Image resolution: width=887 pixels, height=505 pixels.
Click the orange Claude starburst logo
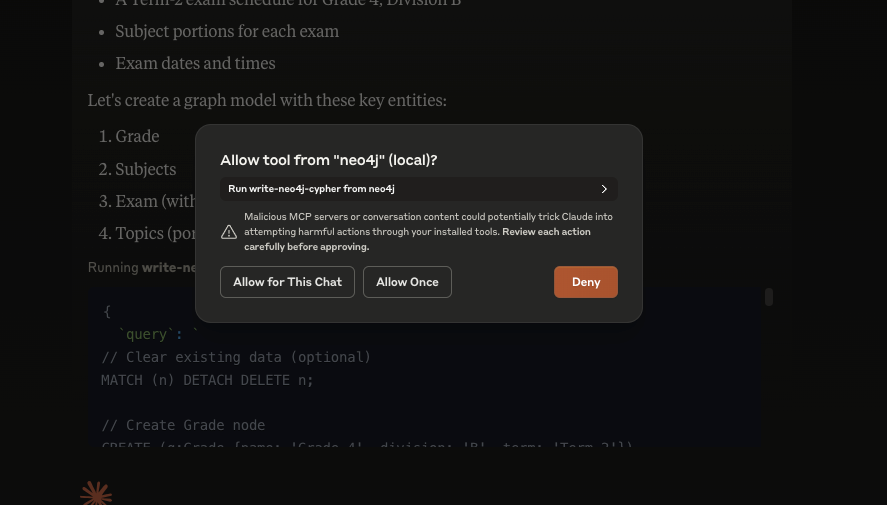click(96, 493)
